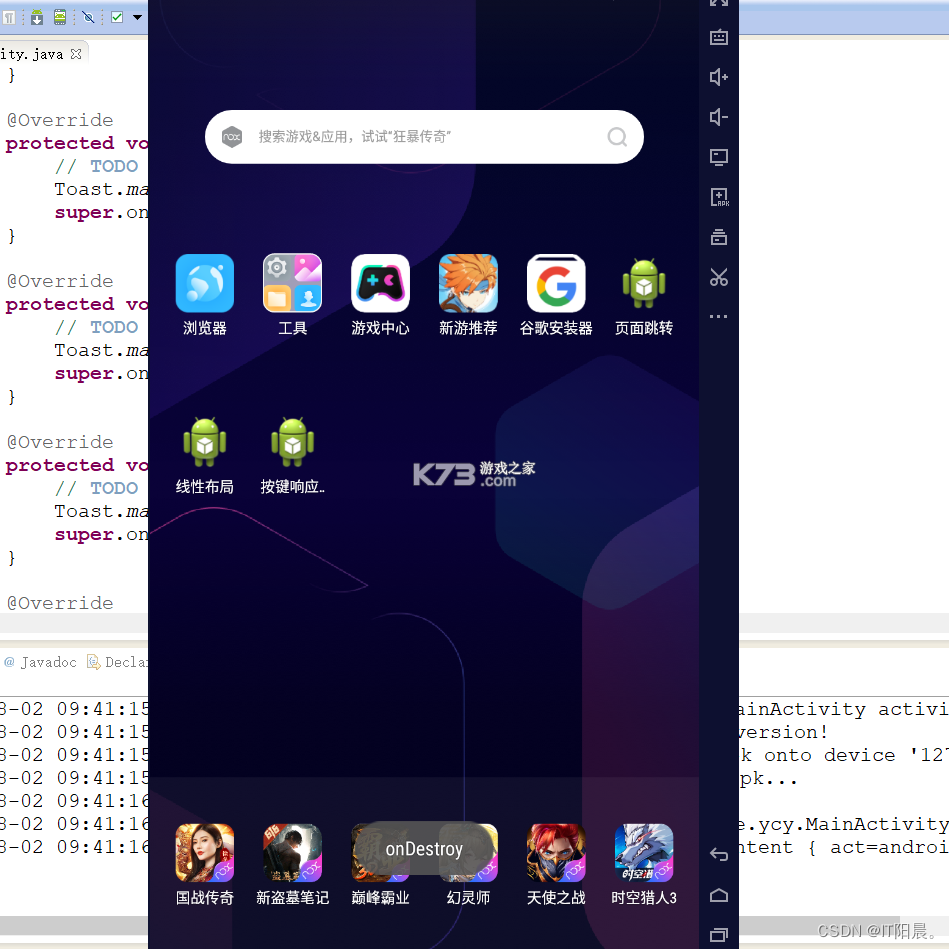Open recent apps button in Nox sidebar
This screenshot has height=949, width=949.
pyautogui.click(x=718, y=934)
